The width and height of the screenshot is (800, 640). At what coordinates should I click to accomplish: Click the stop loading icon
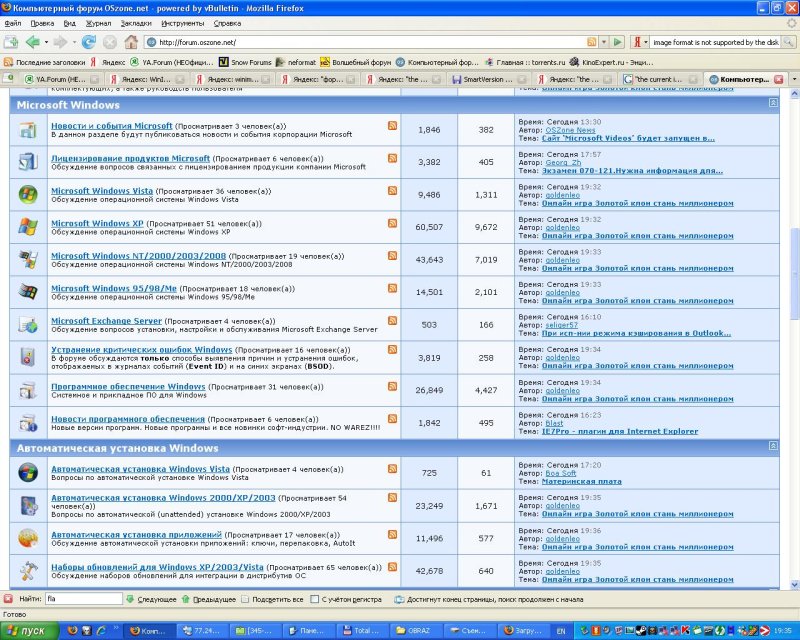(109, 42)
